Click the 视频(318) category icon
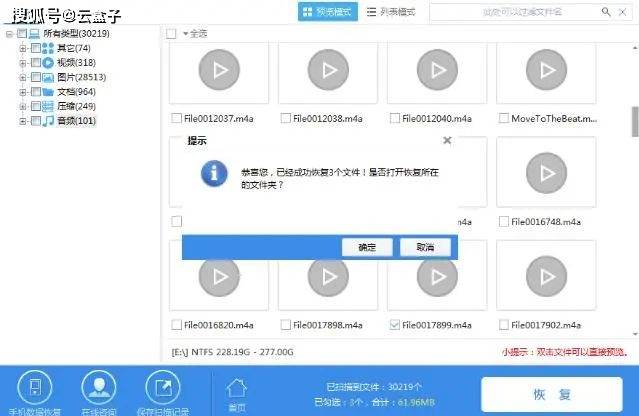Screen dimensions: 639x416 tap(48, 62)
